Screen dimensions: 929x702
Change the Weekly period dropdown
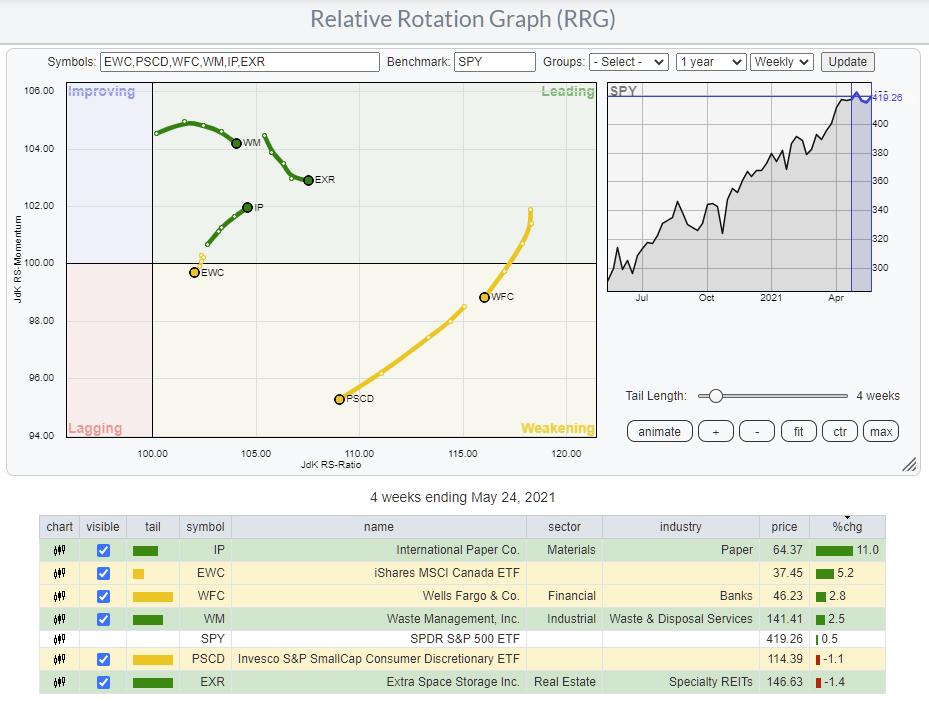pyautogui.click(x=781, y=62)
